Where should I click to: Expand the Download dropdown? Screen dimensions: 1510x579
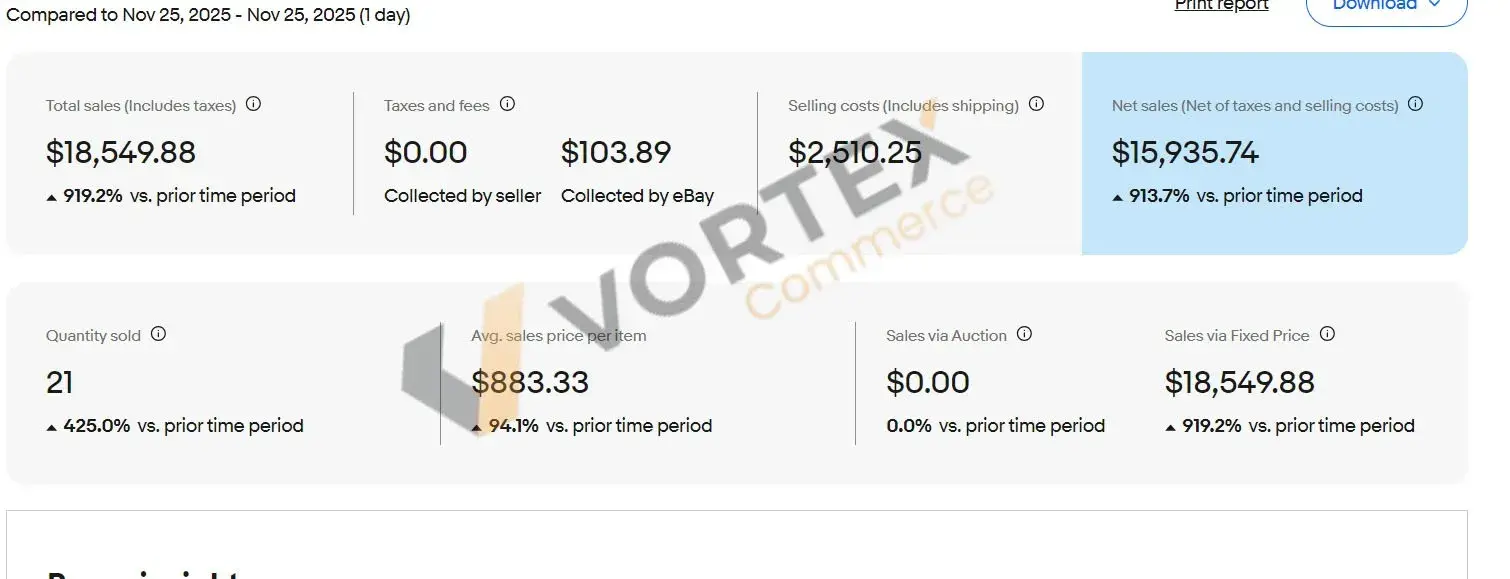(1386, 6)
